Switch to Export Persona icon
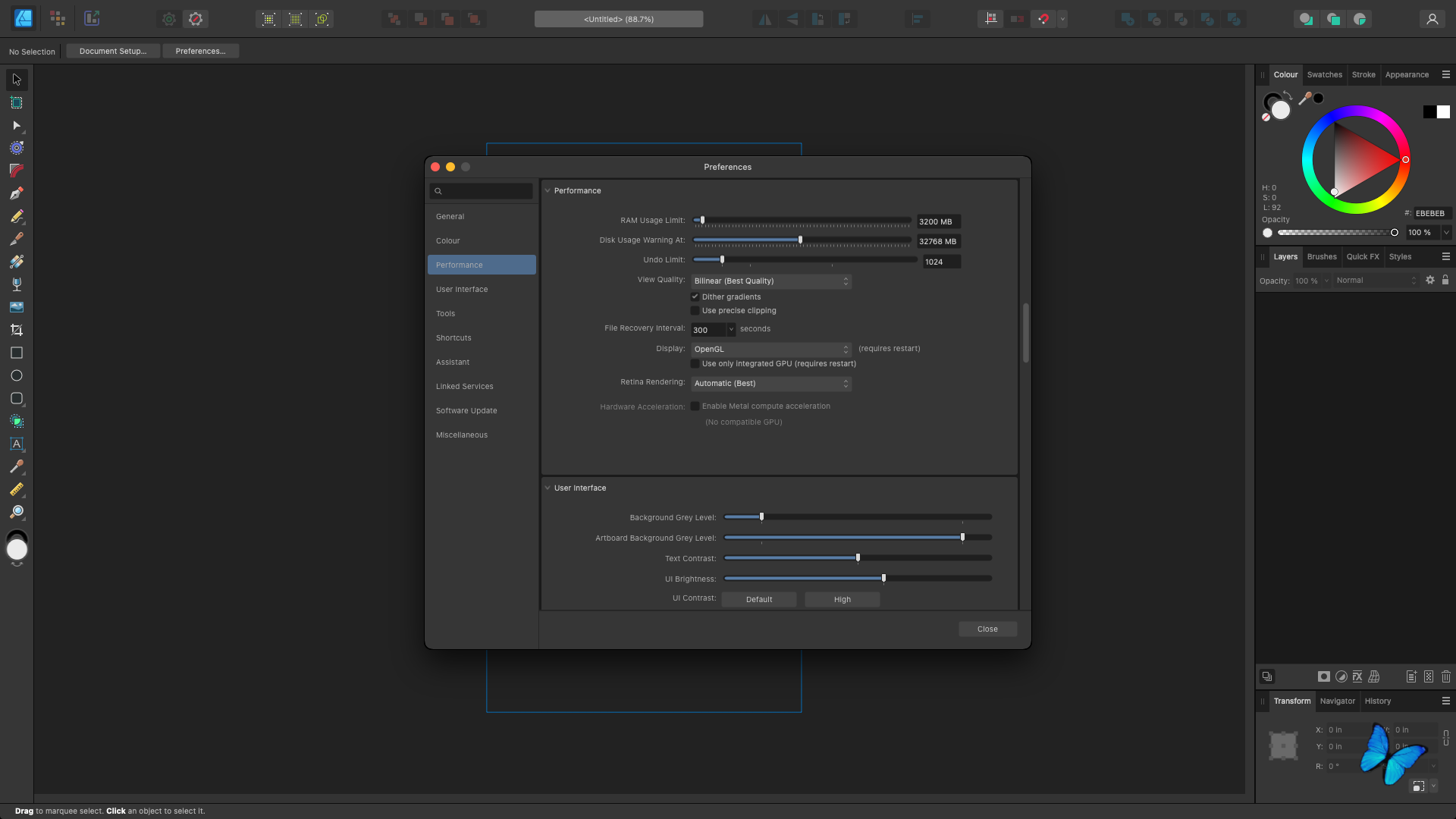 point(92,19)
